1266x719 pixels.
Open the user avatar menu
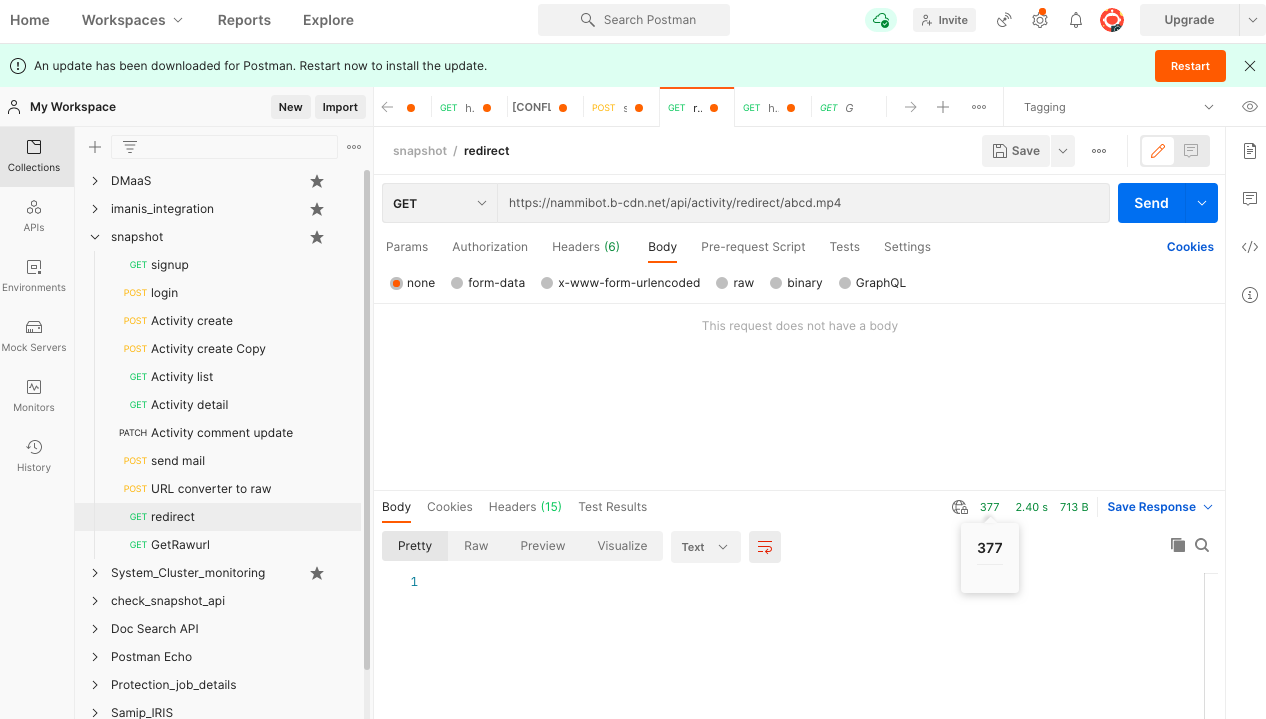(1111, 20)
